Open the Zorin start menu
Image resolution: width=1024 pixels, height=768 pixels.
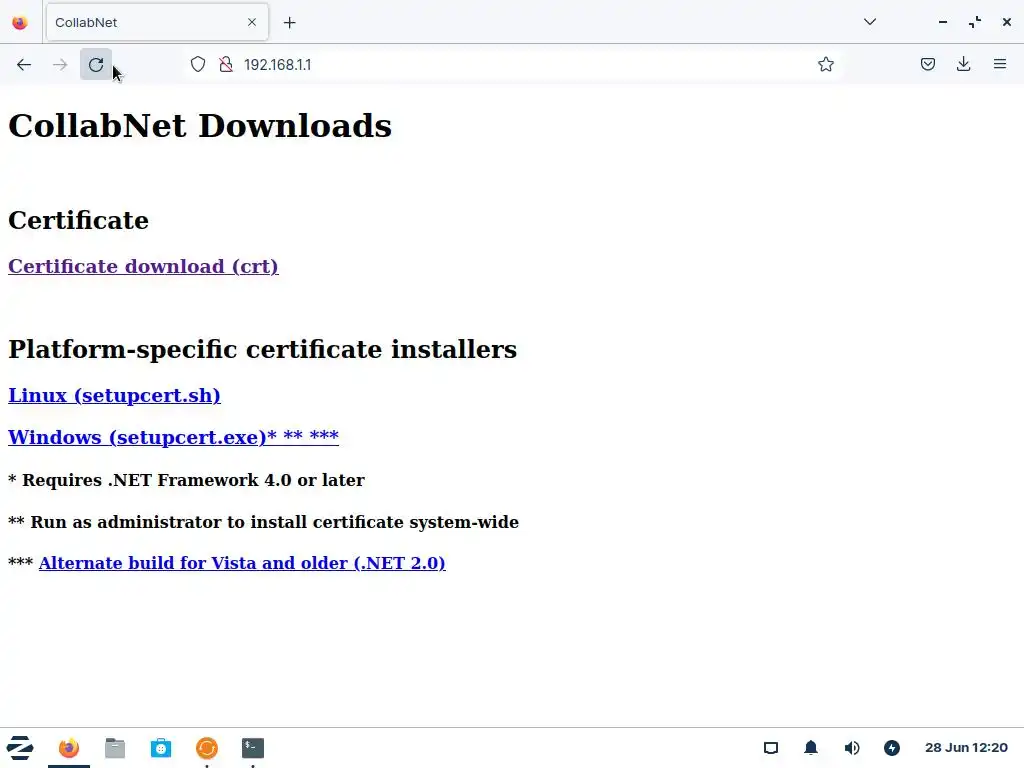pyautogui.click(x=20, y=748)
